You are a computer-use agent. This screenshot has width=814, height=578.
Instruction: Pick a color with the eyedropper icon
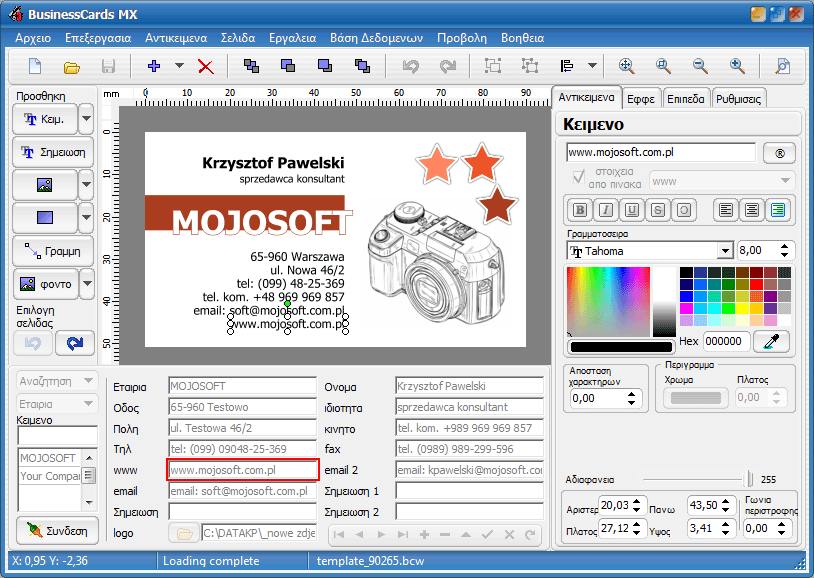pyautogui.click(x=771, y=341)
